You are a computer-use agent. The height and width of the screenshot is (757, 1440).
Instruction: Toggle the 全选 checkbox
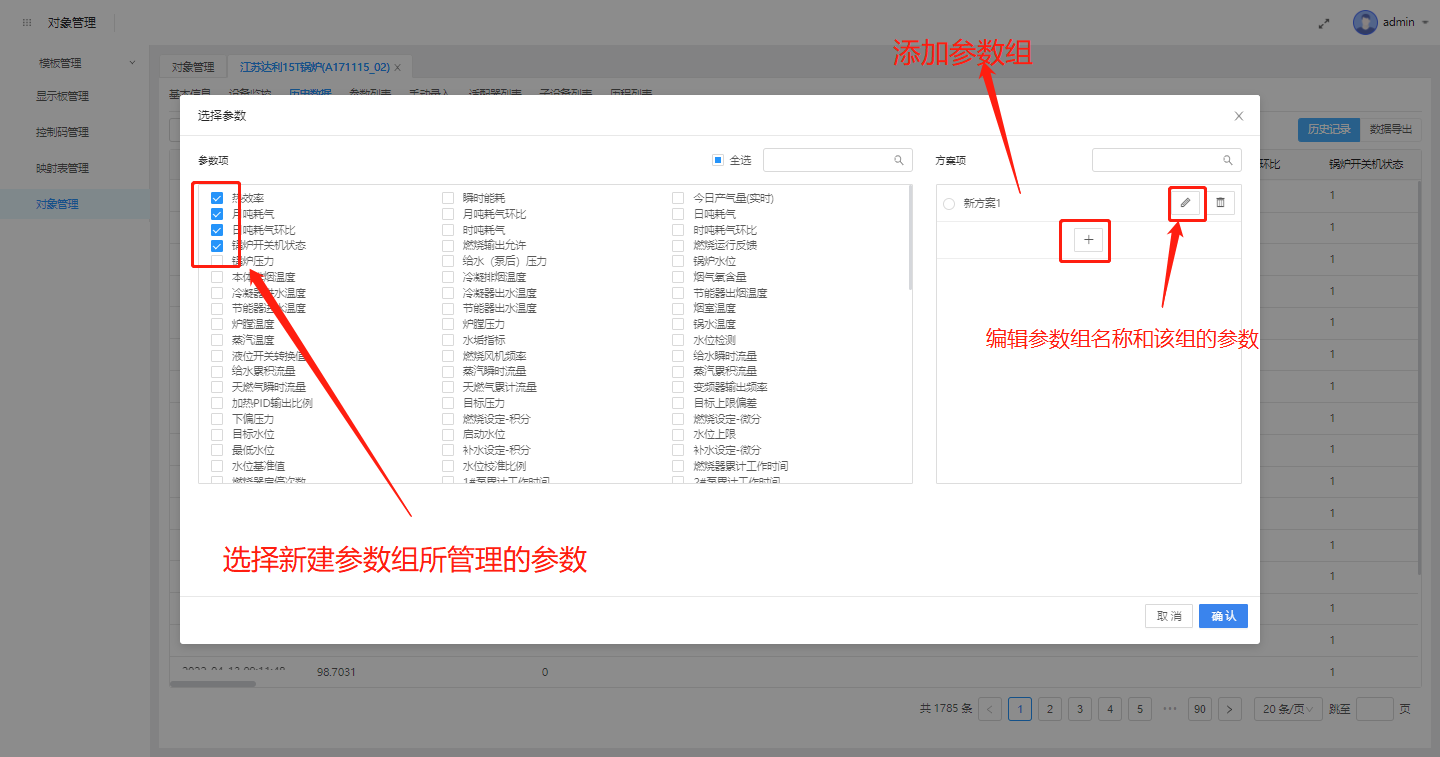click(x=718, y=160)
